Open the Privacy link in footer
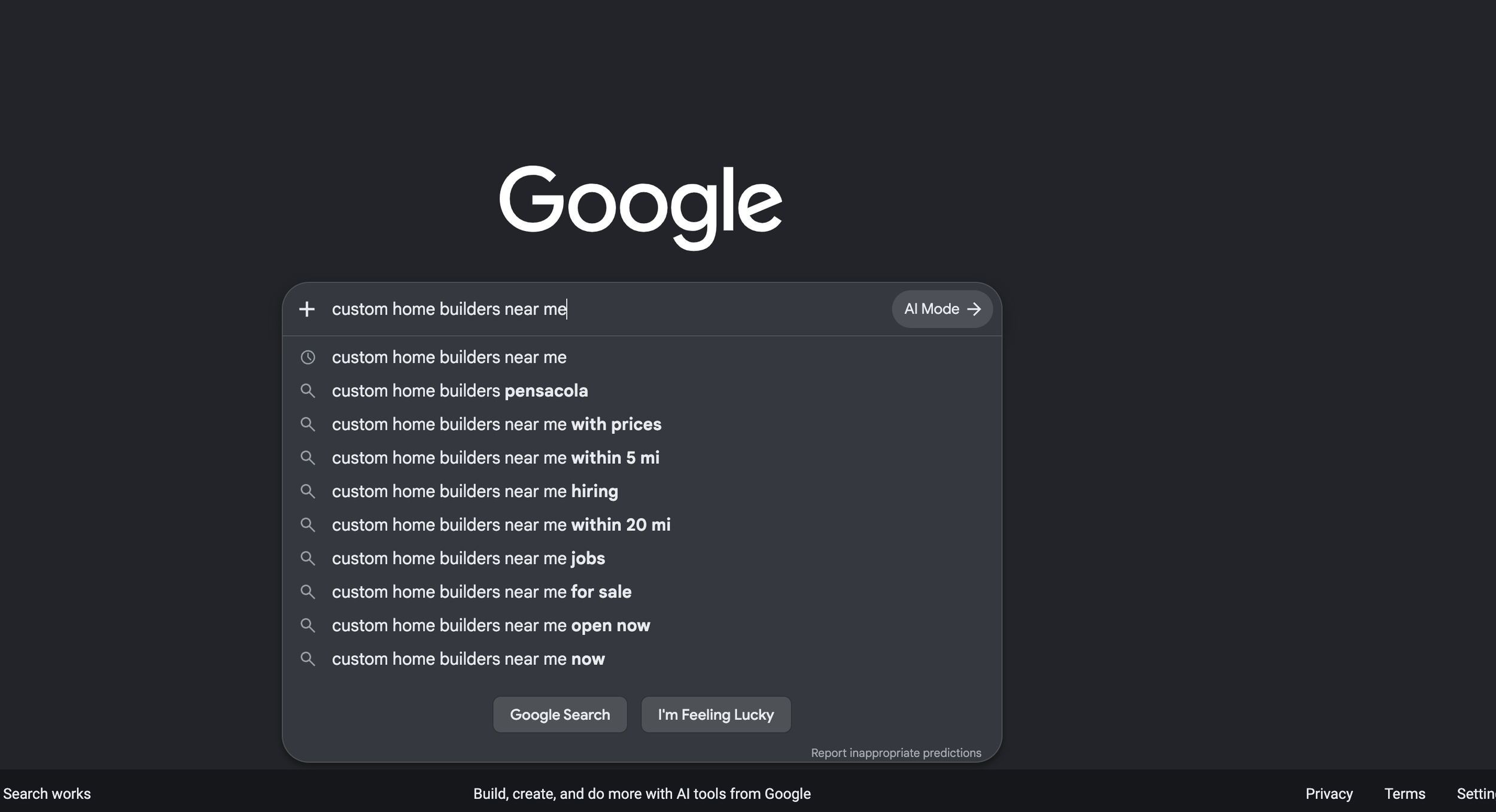 click(x=1329, y=793)
